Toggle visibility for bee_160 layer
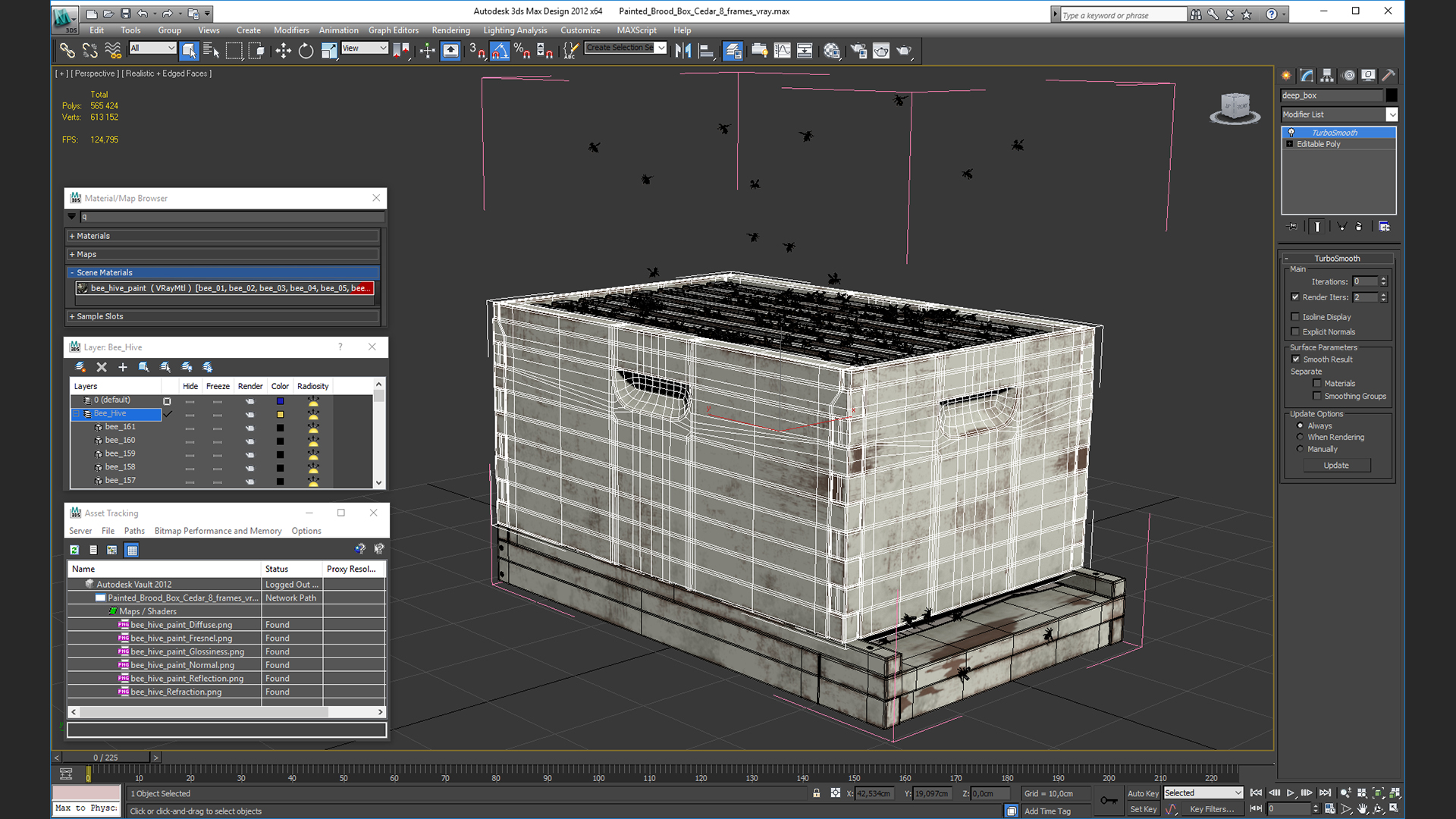This screenshot has height=819, width=1456. 189,440
